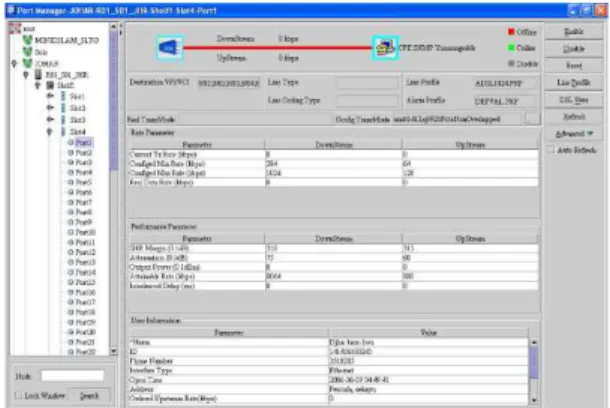Click the MINIDSLAM network element icon
Screen dimensions: 610x408
pos(27,40)
